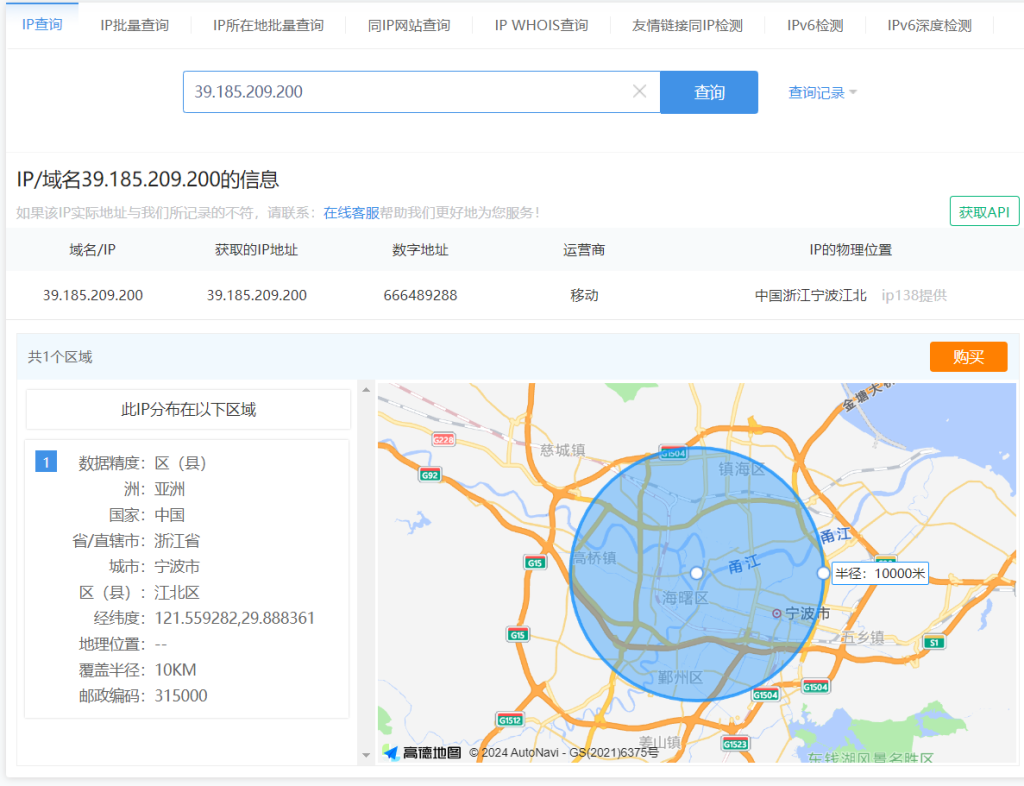Open the IPv6检测 tab
The height and width of the screenshot is (786, 1024).
pos(814,25)
